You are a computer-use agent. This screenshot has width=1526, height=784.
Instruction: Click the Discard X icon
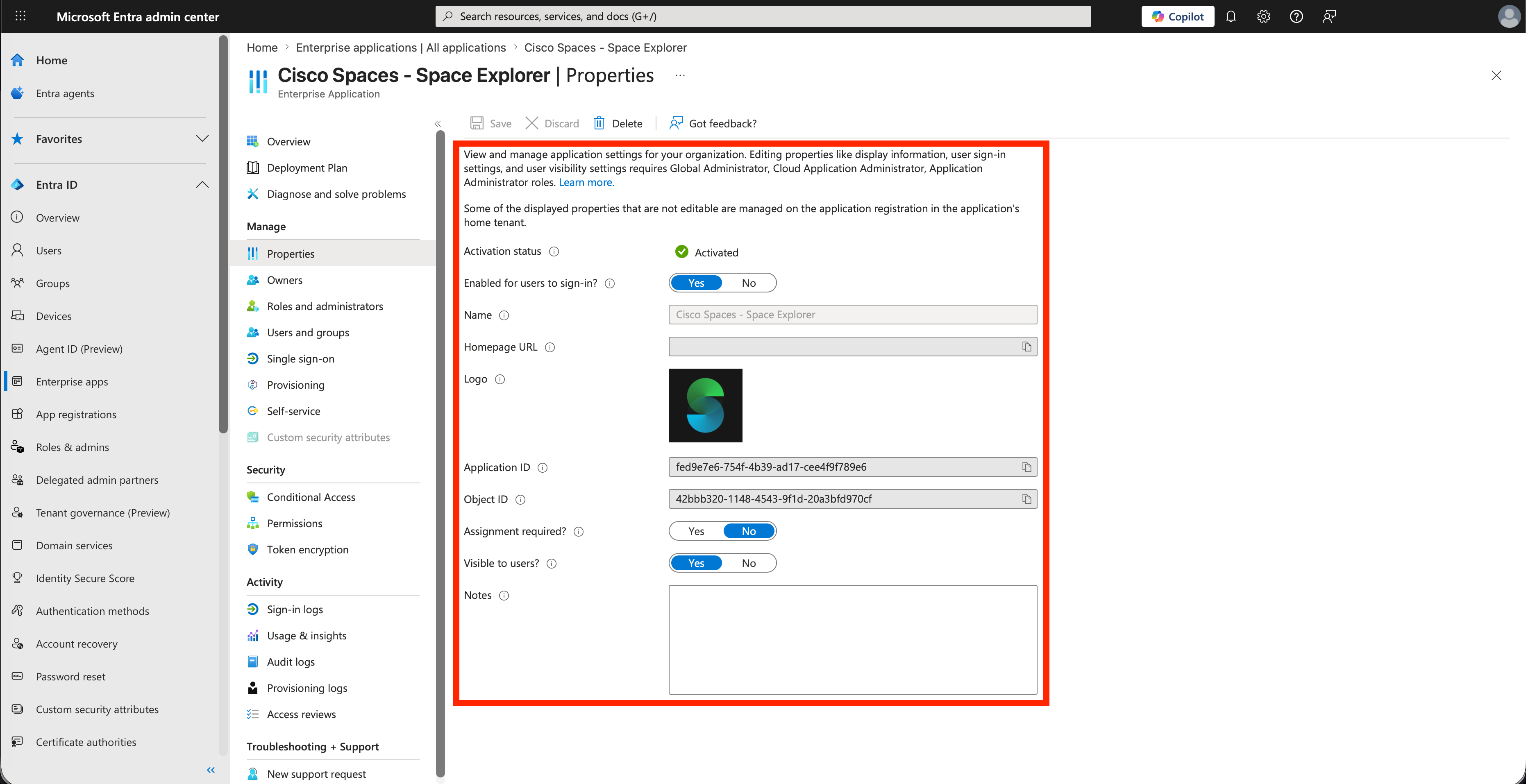(532, 123)
